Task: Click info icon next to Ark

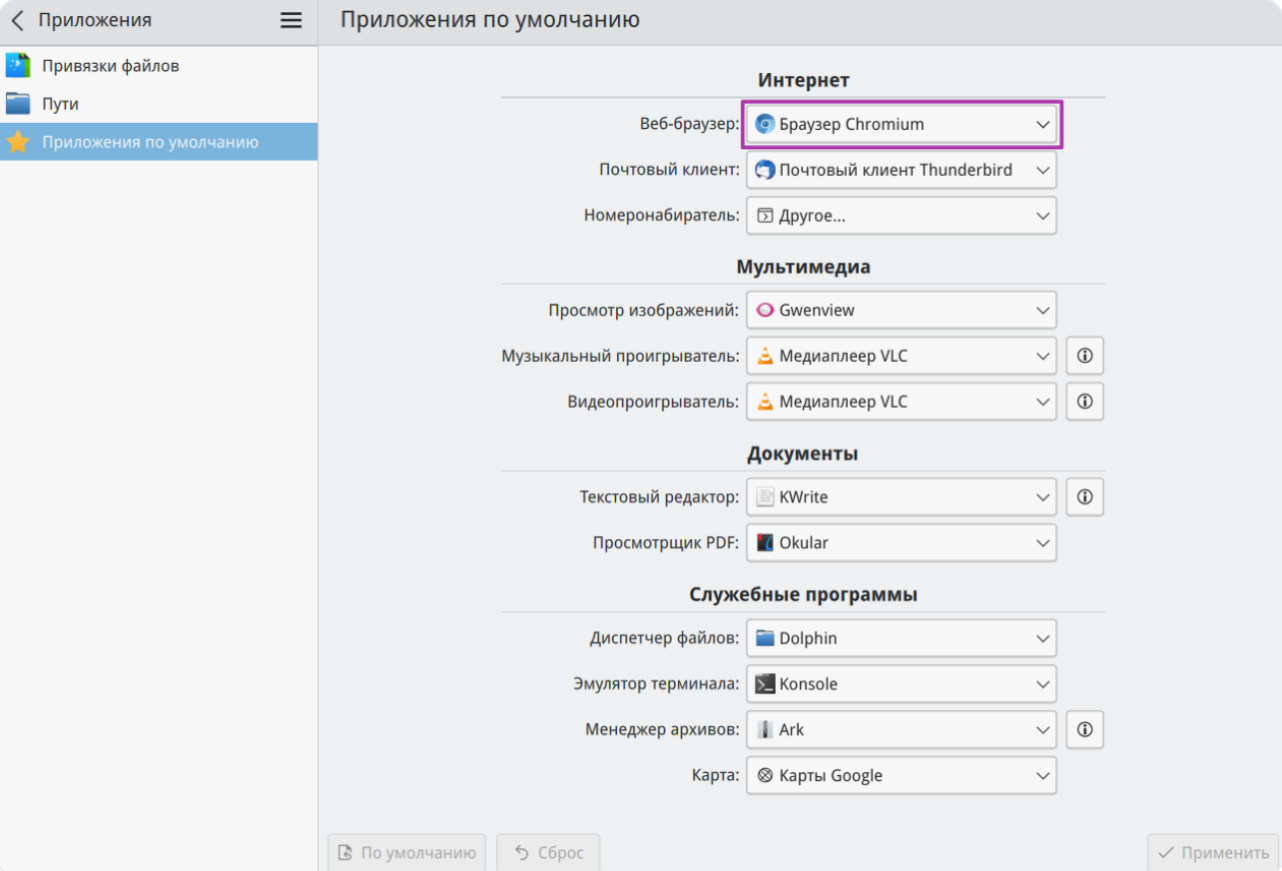Action: pos(1084,730)
